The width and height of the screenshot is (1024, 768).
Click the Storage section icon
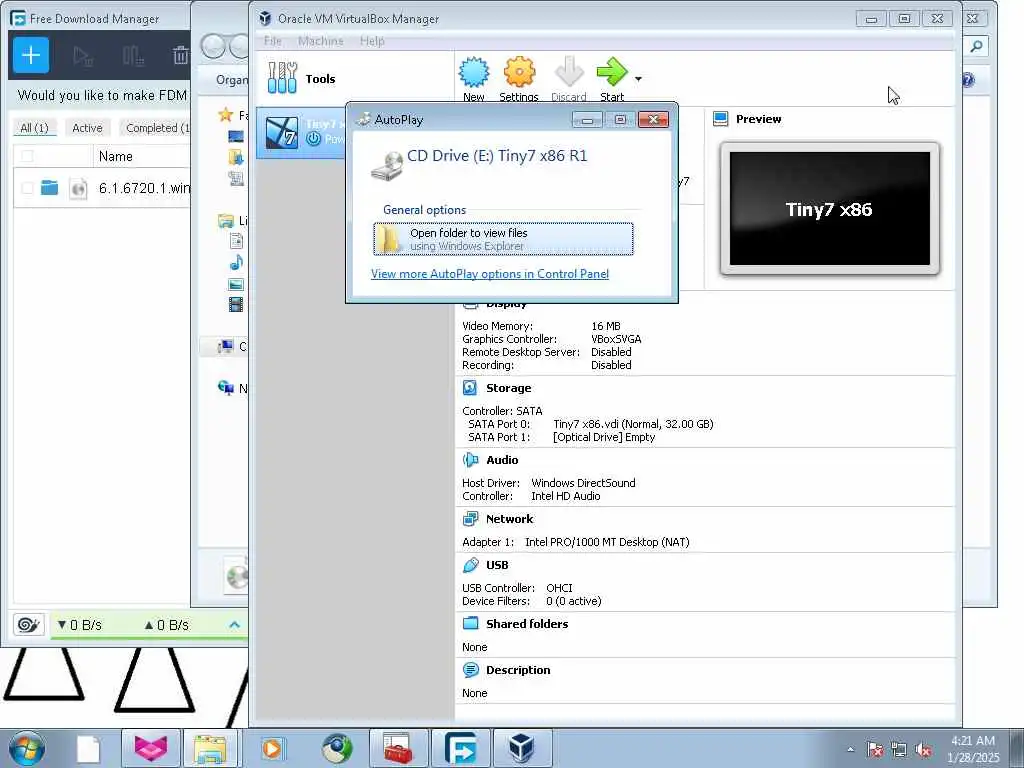click(470, 388)
